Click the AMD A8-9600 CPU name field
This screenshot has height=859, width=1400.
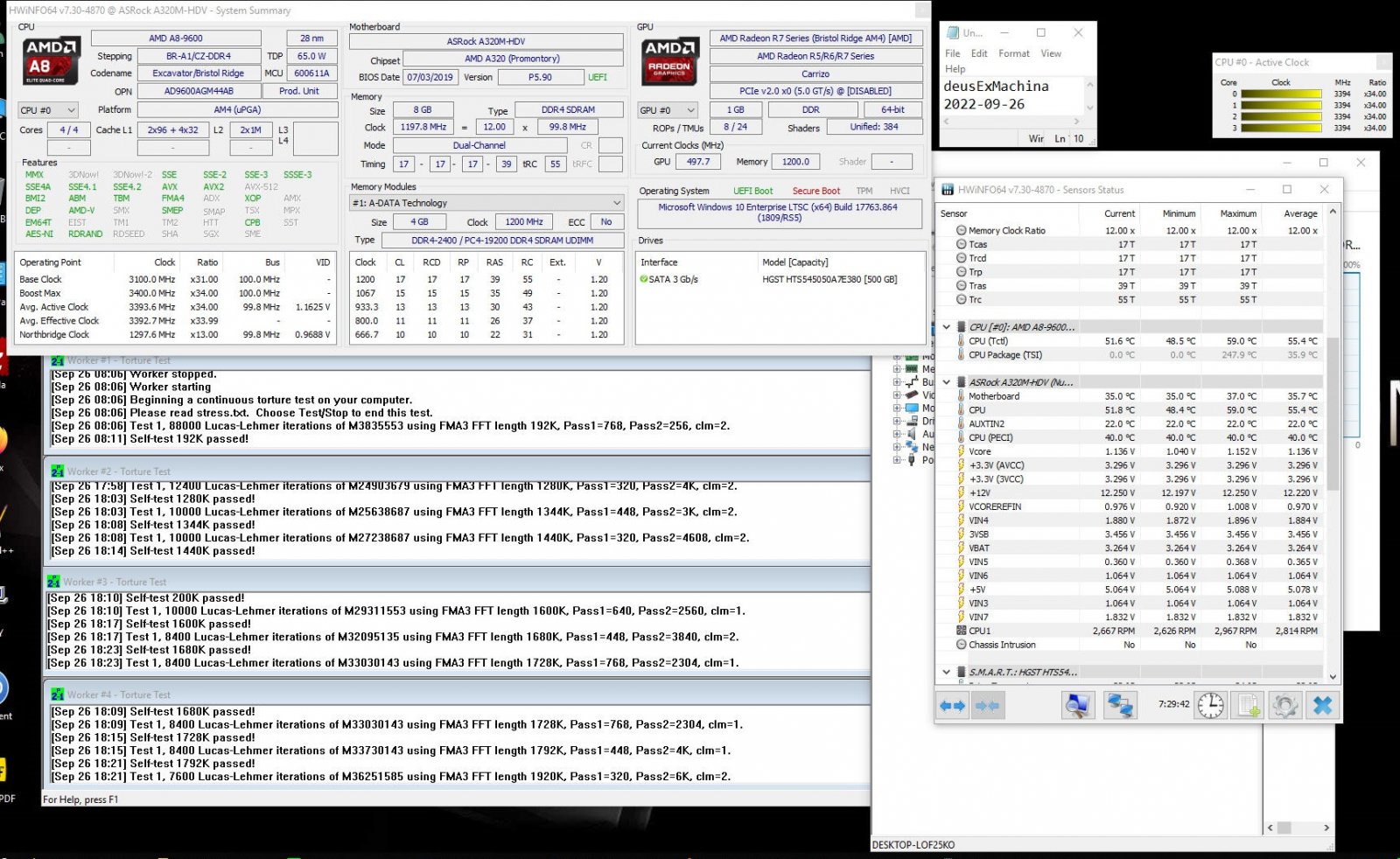point(176,38)
